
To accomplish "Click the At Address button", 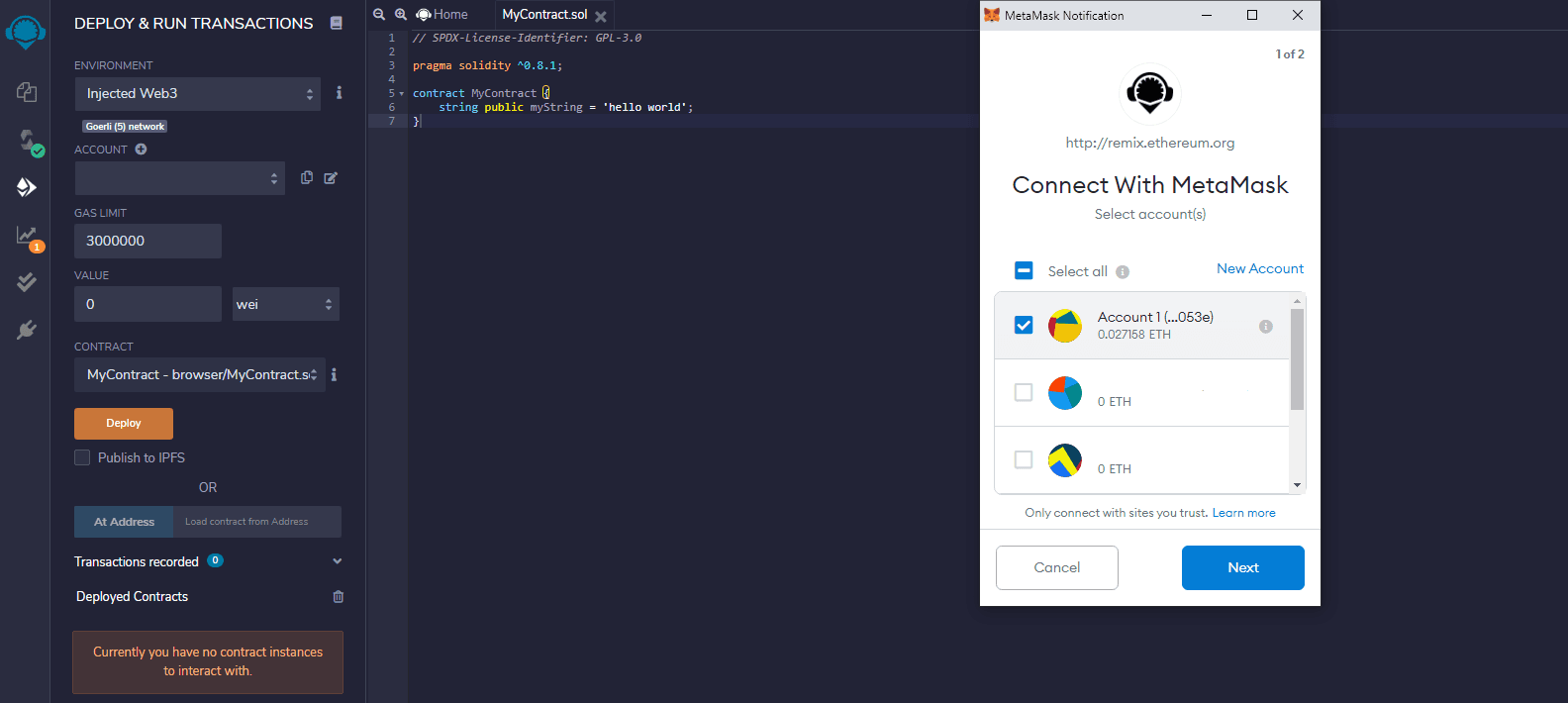I will [124, 522].
